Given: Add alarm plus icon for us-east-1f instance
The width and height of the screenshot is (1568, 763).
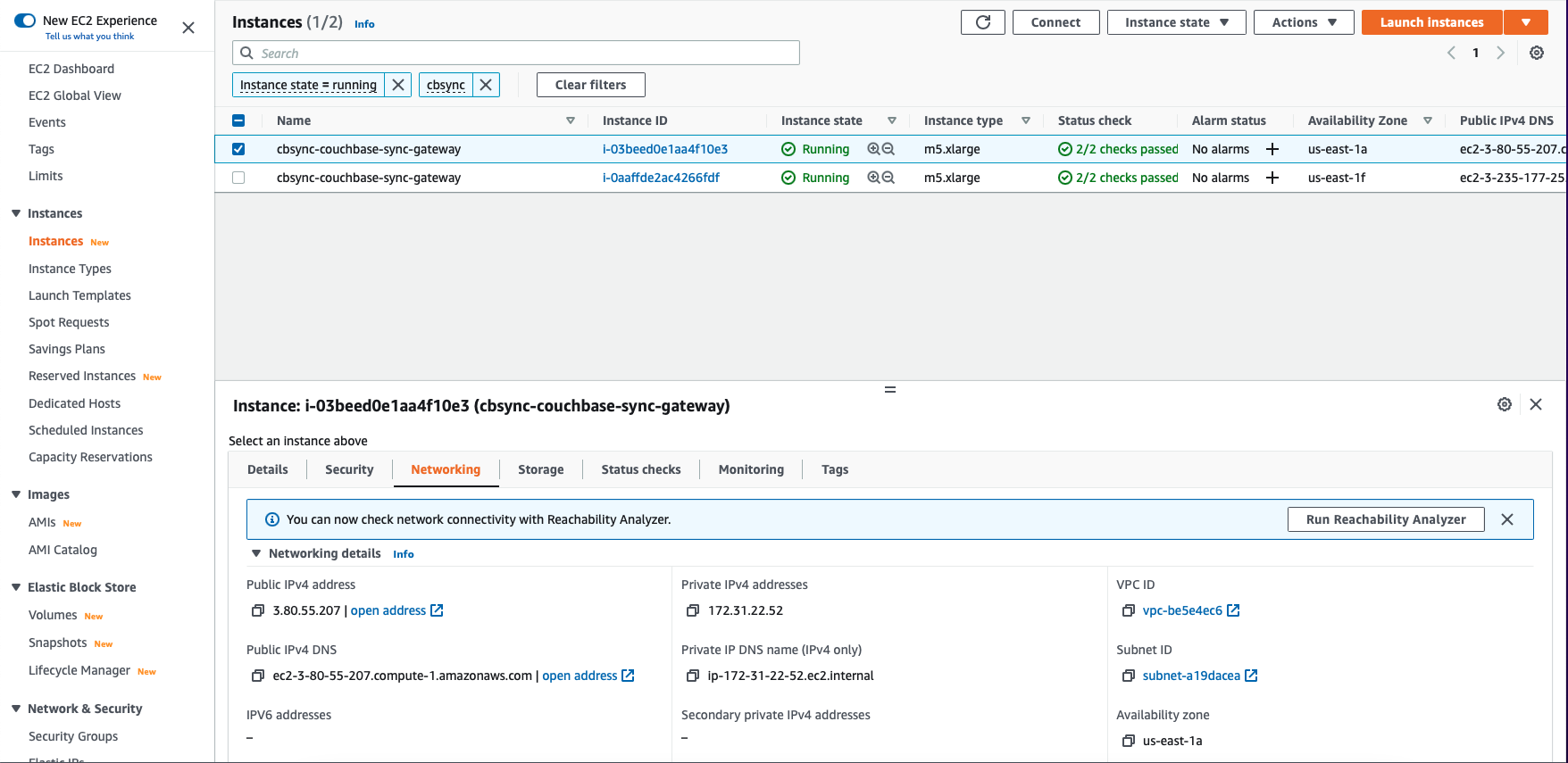Looking at the screenshot, I should [1272, 178].
